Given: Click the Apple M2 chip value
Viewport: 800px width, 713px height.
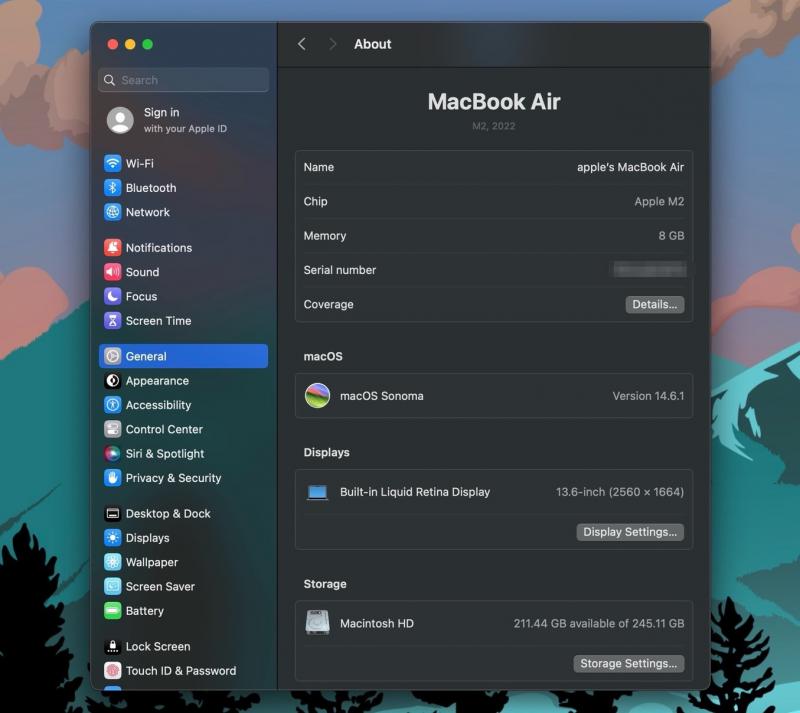Looking at the screenshot, I should [x=659, y=202].
